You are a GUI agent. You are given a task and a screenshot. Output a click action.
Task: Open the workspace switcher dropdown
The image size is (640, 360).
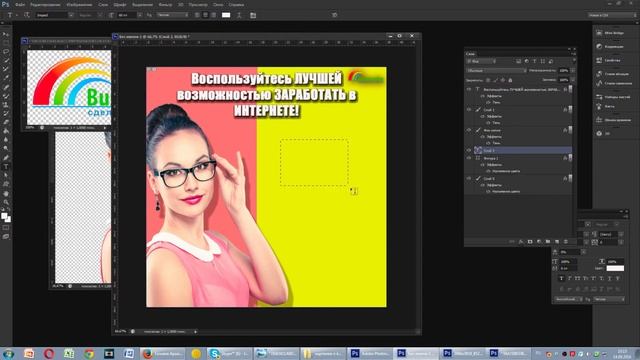612,15
